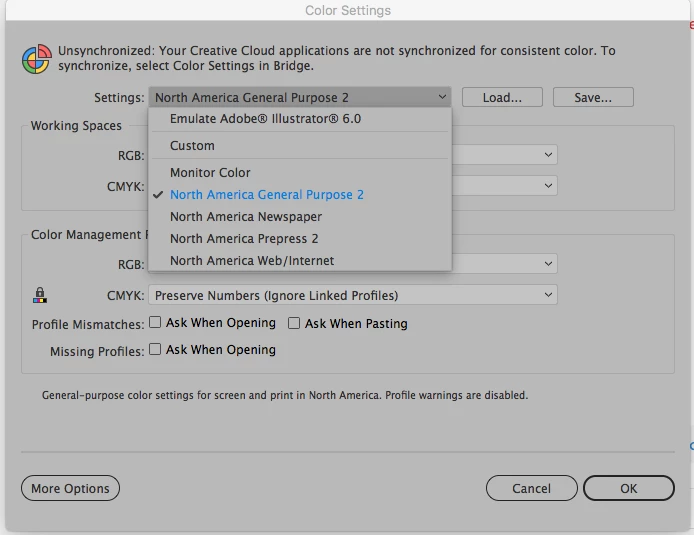Click the Save... button
The image size is (694, 535).
pos(593,97)
